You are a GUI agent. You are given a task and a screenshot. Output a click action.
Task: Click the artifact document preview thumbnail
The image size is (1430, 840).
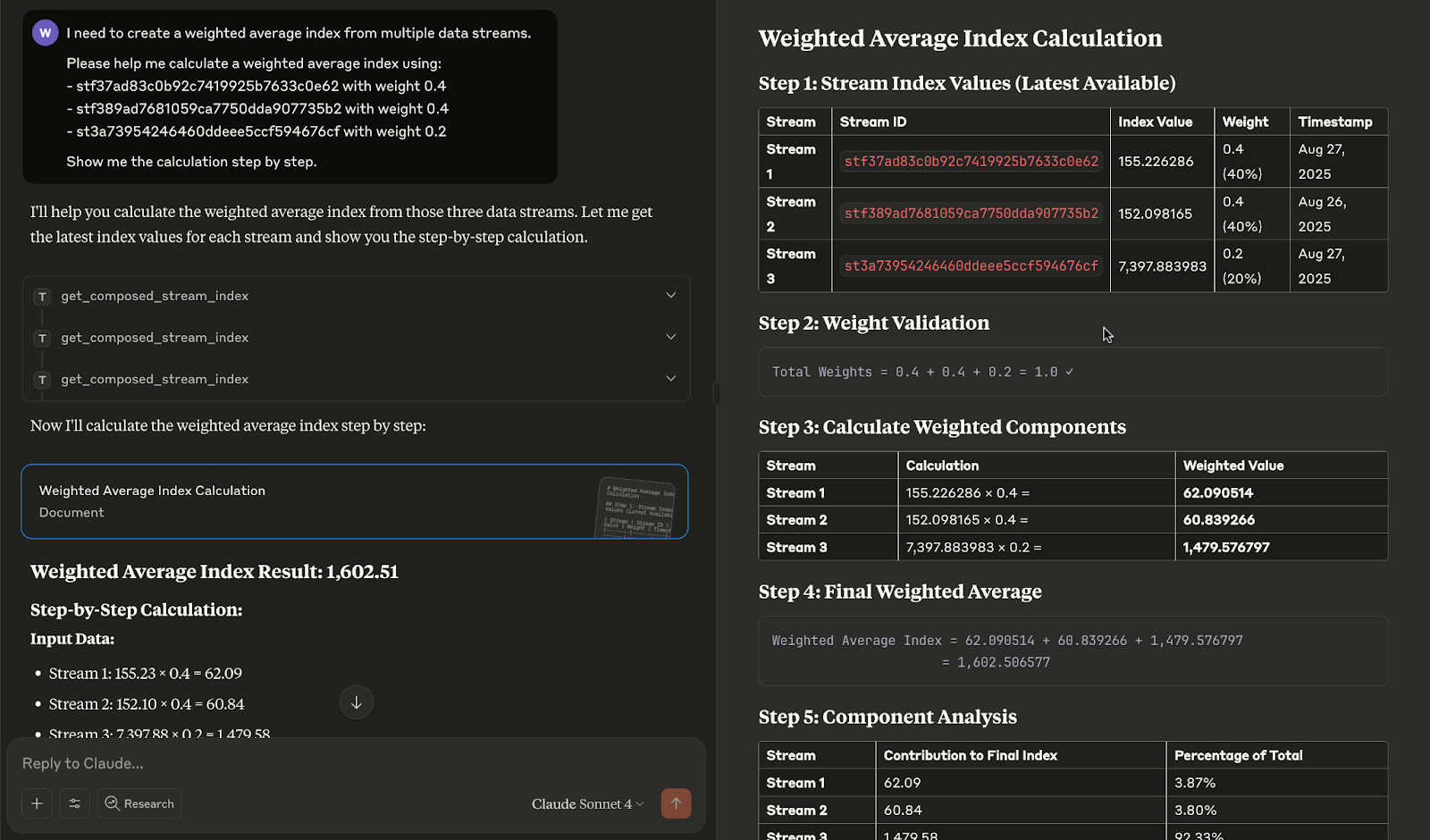tap(637, 507)
